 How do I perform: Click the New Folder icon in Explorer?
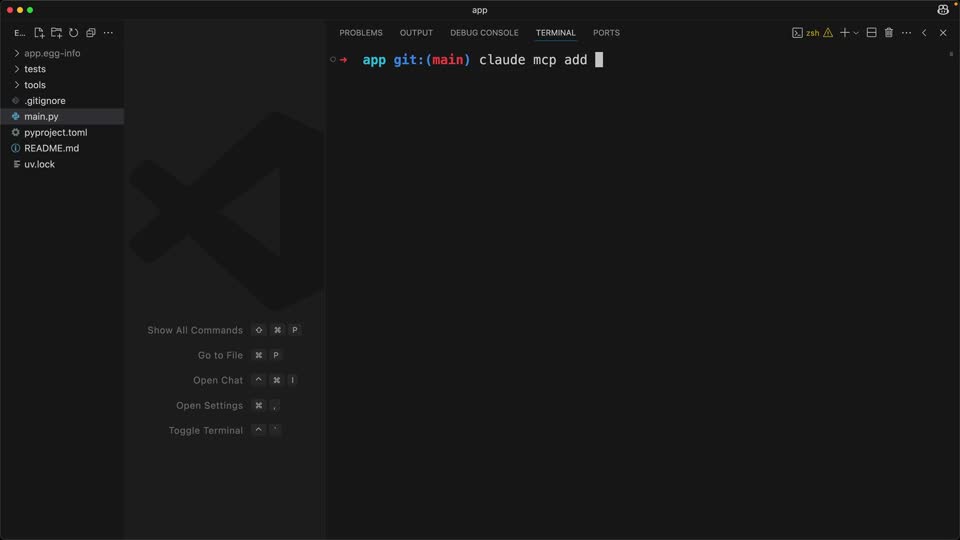pyautogui.click(x=56, y=33)
